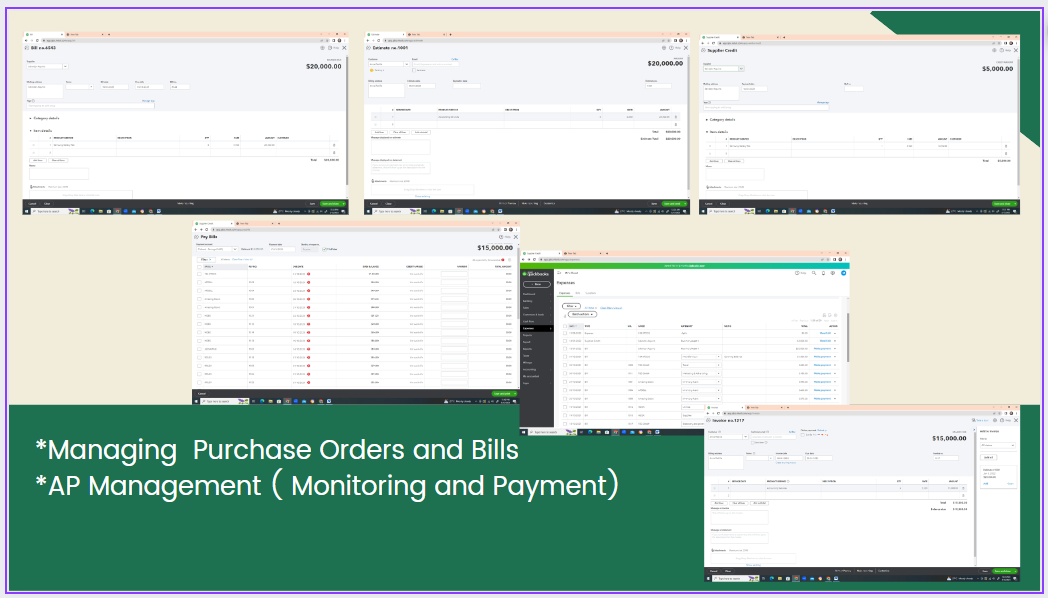
Task: Expand Item details section in Supplier Credit window
Action: (719, 132)
